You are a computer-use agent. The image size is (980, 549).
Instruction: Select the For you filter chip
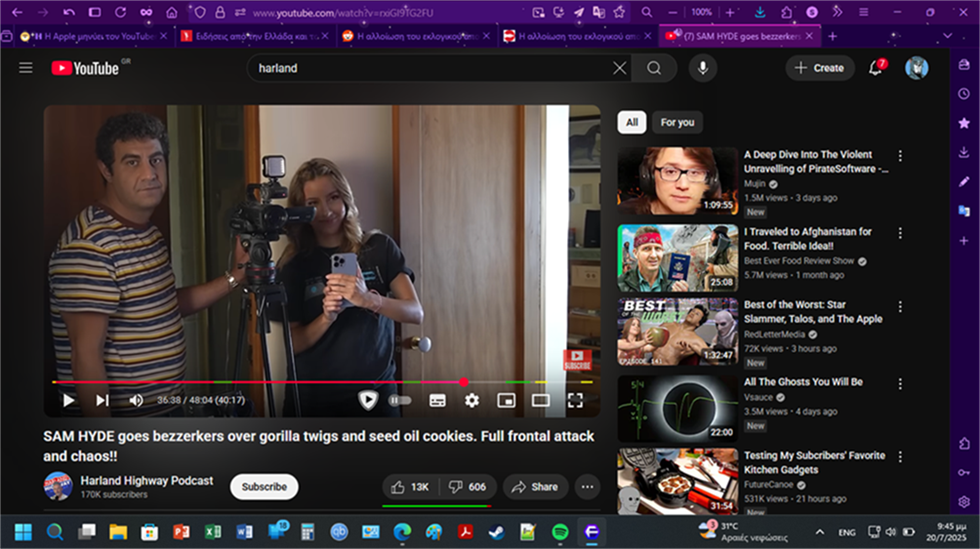[x=678, y=122]
